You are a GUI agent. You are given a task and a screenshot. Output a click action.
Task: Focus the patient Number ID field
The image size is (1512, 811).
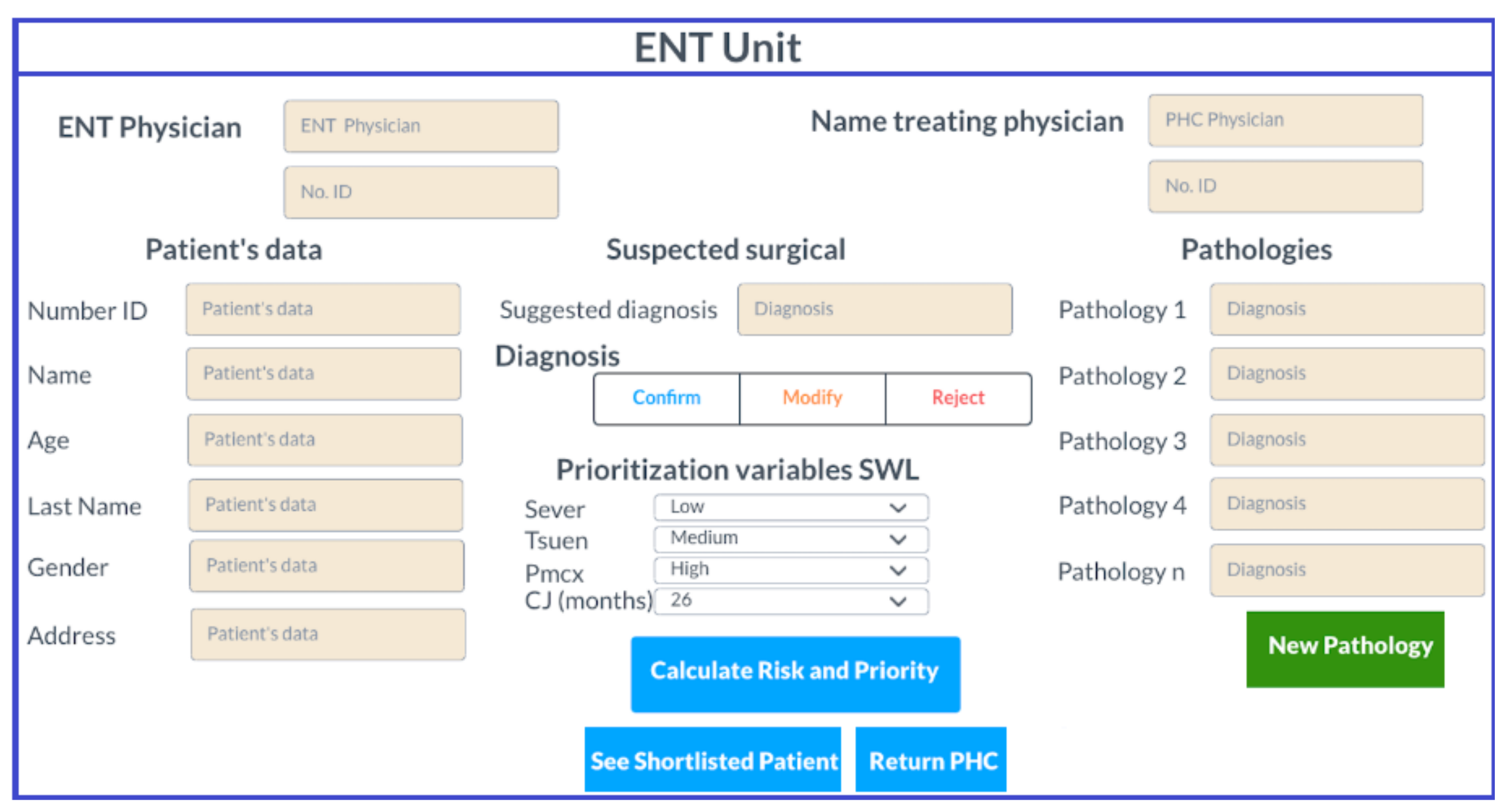[x=323, y=309]
